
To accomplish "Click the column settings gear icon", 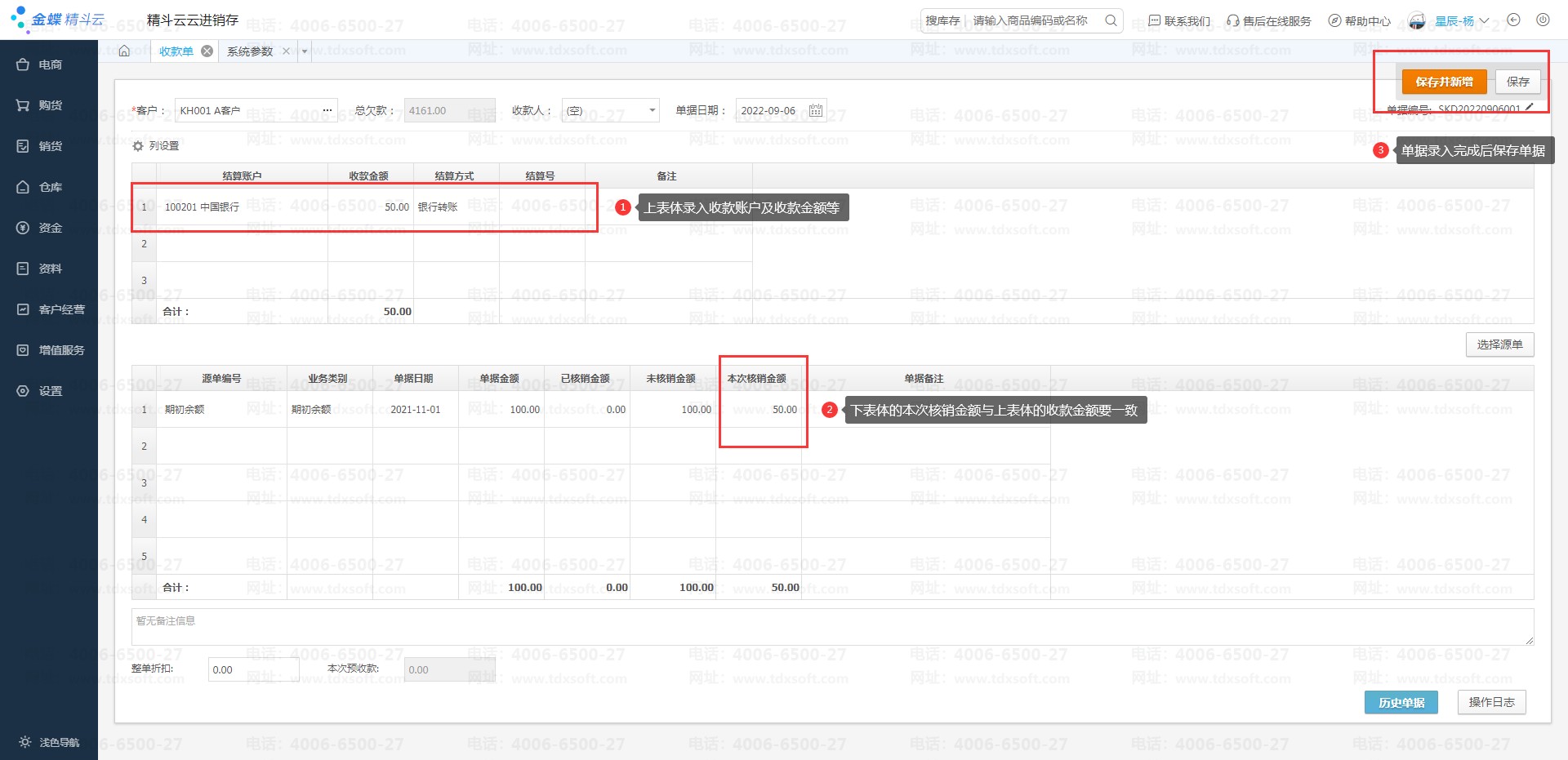I will pos(138,146).
